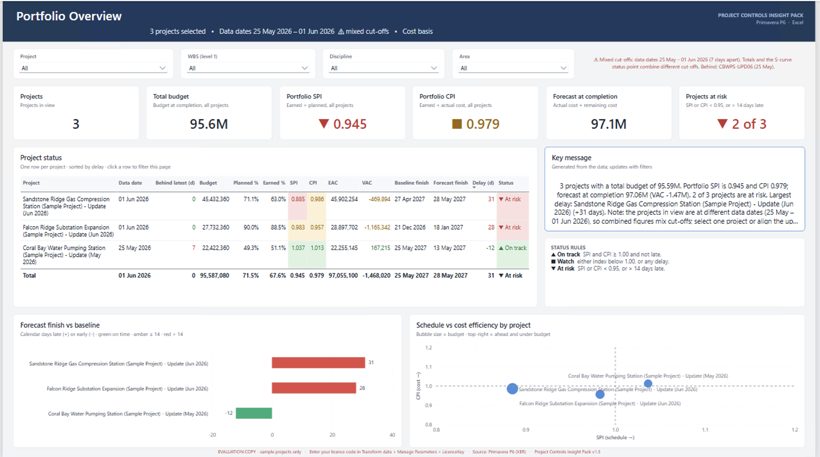This screenshot has height=457, width=820.
Task: Sort table by the Delay (d) column header
Action: coord(483,183)
